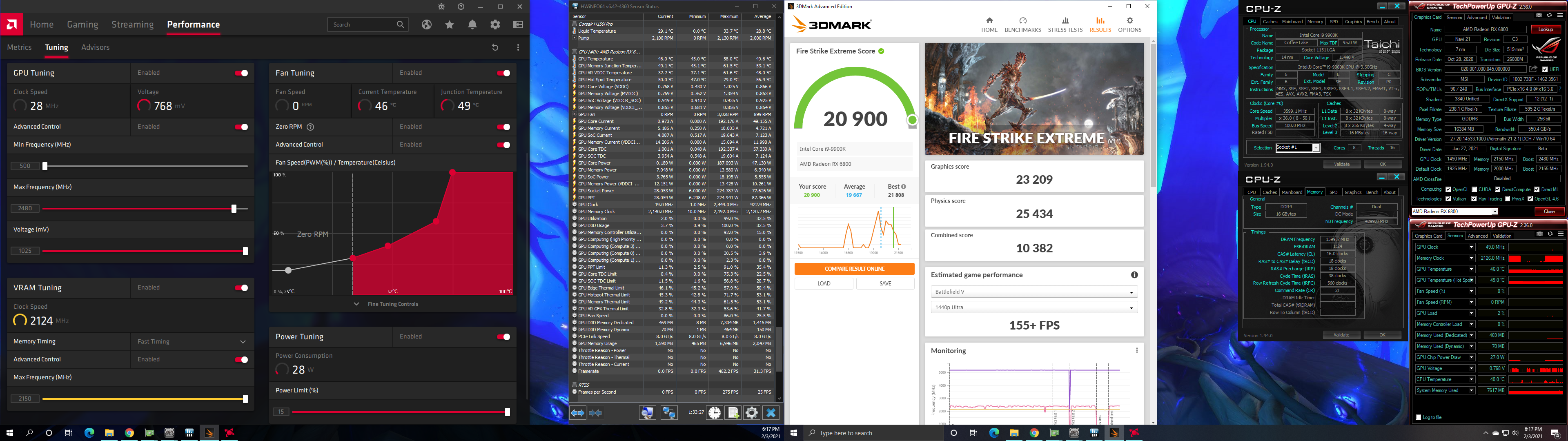
Task: Open the 1440p Ultra preset dropdown
Action: [x=1033, y=307]
